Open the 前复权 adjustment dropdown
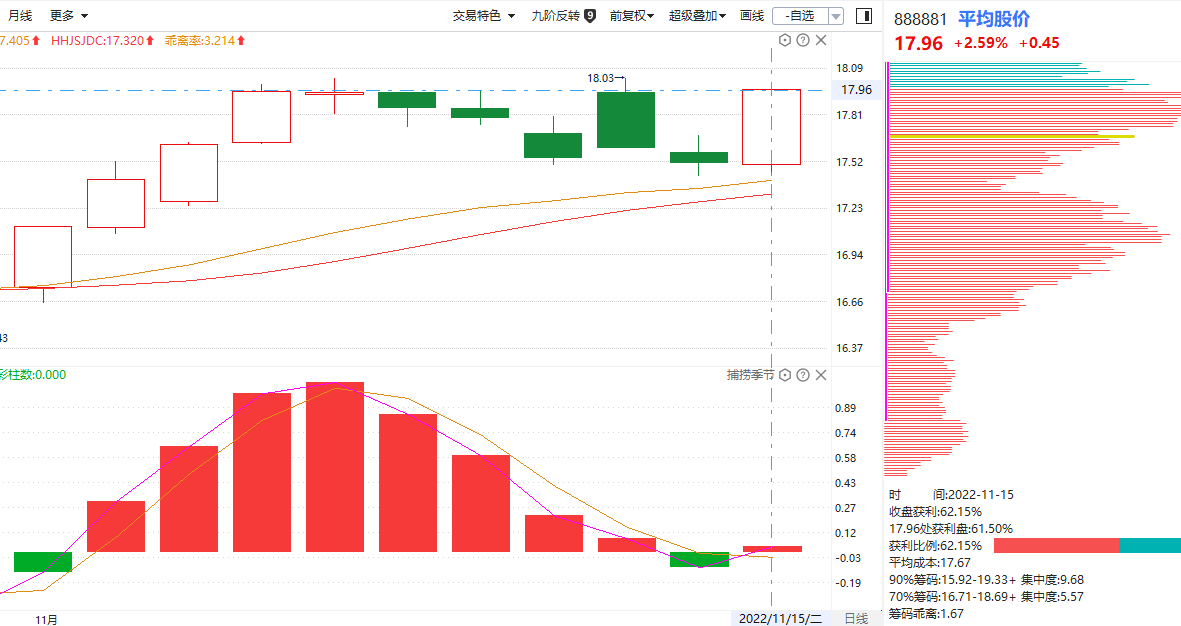The height and width of the screenshot is (626, 1181). [x=632, y=16]
